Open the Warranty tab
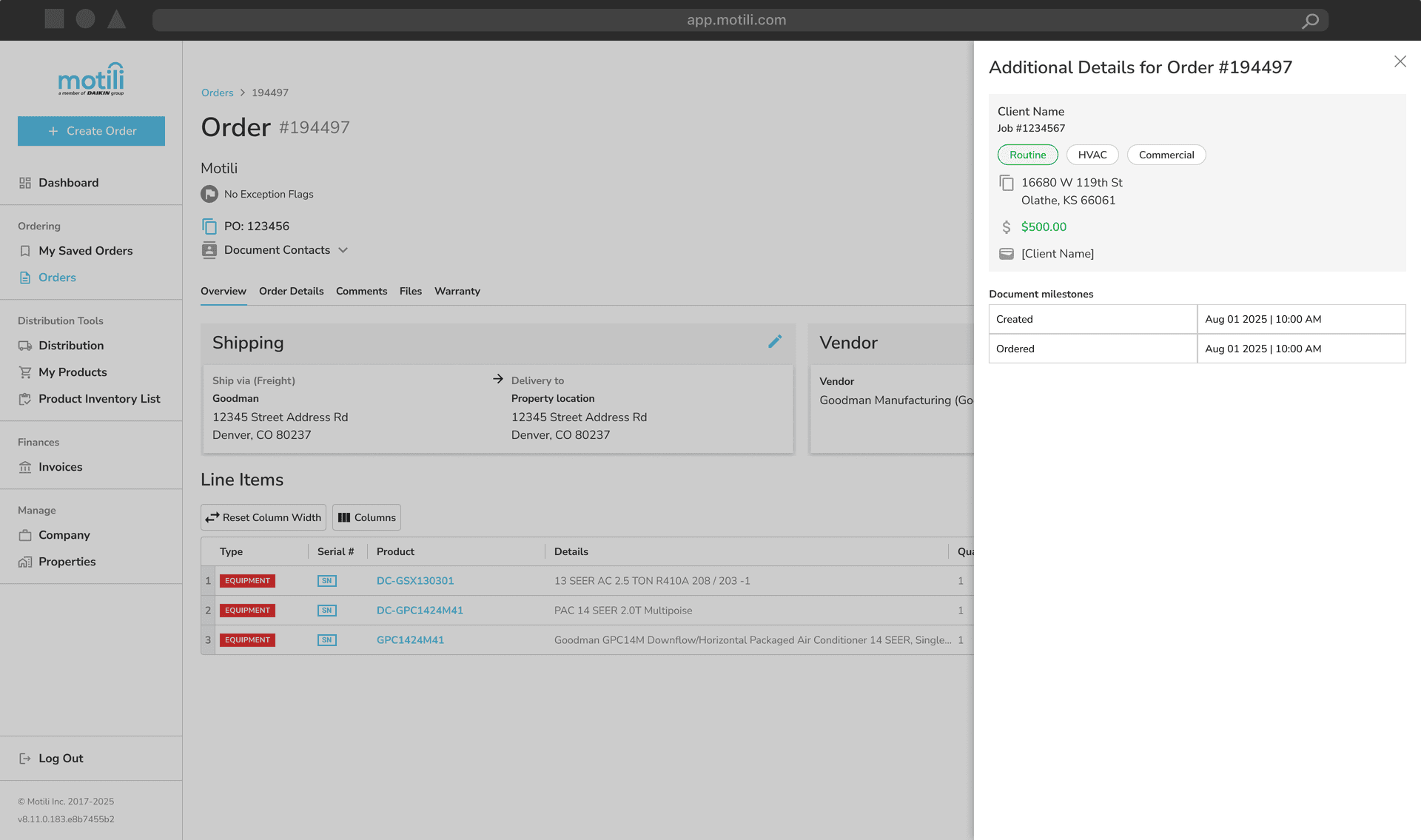Image resolution: width=1421 pixels, height=840 pixels. pyautogui.click(x=457, y=291)
